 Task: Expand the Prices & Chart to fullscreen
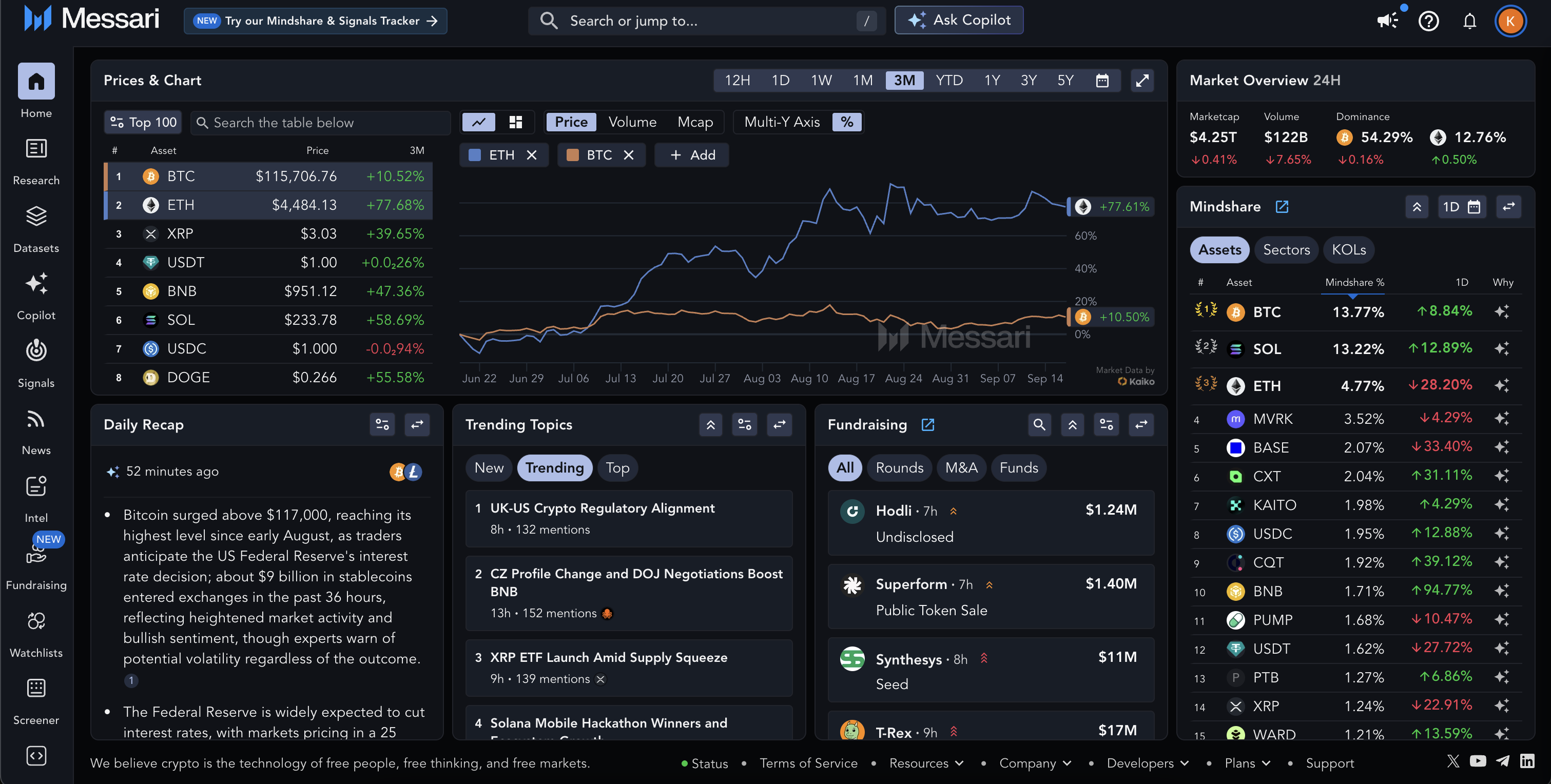[x=1142, y=81]
